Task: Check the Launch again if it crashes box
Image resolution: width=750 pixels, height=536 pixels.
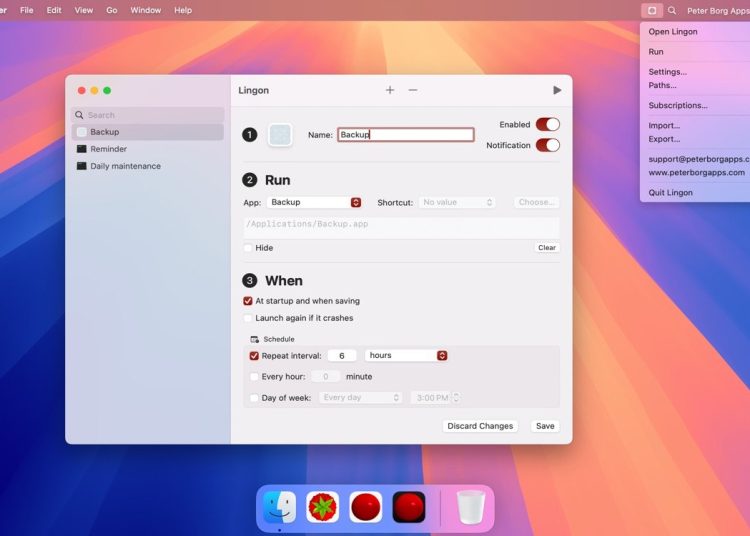Action: point(248,318)
